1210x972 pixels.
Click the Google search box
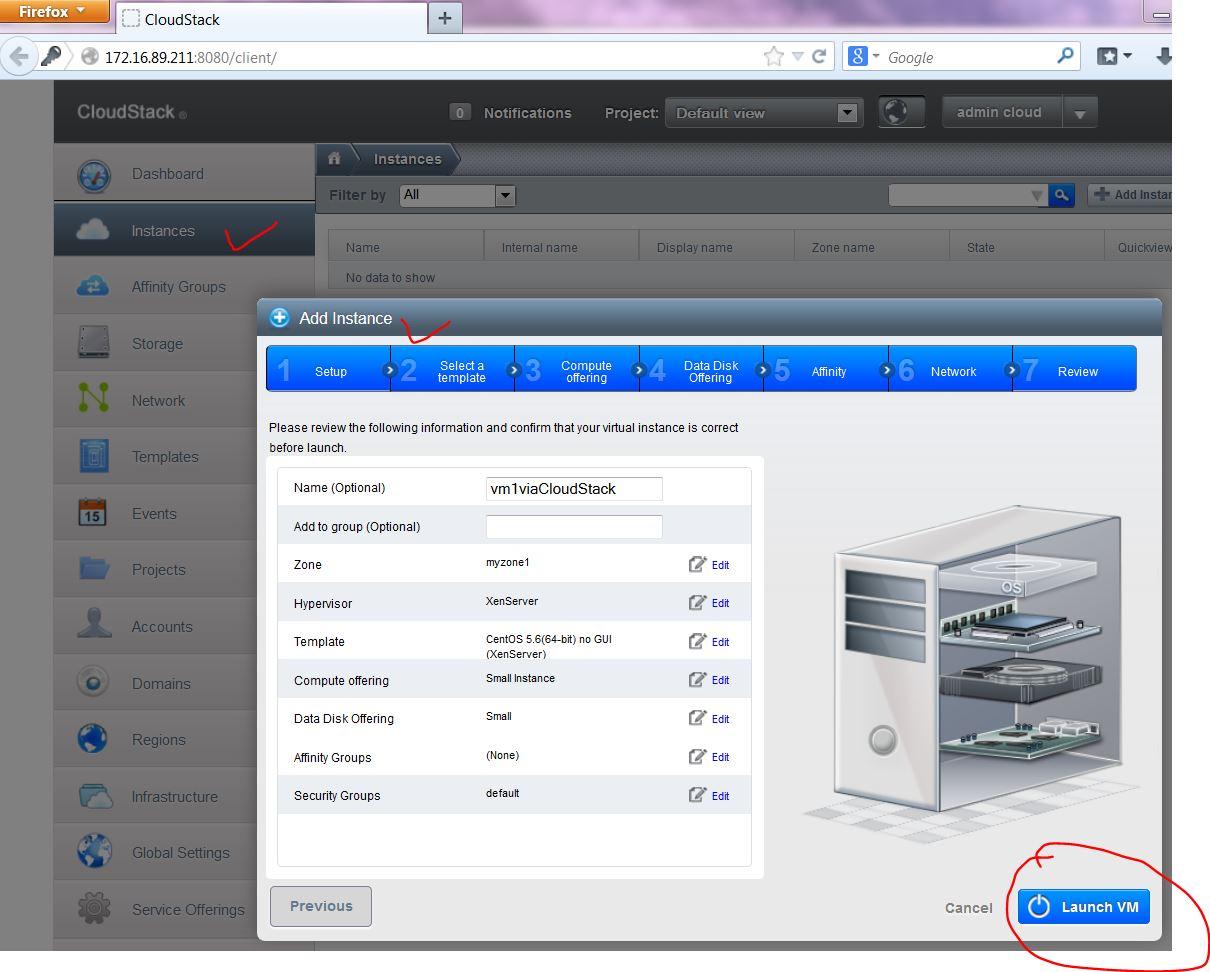coord(968,57)
